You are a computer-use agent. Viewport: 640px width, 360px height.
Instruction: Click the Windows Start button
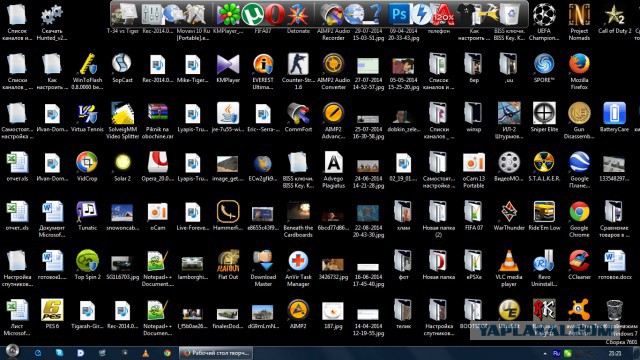pos(12,352)
